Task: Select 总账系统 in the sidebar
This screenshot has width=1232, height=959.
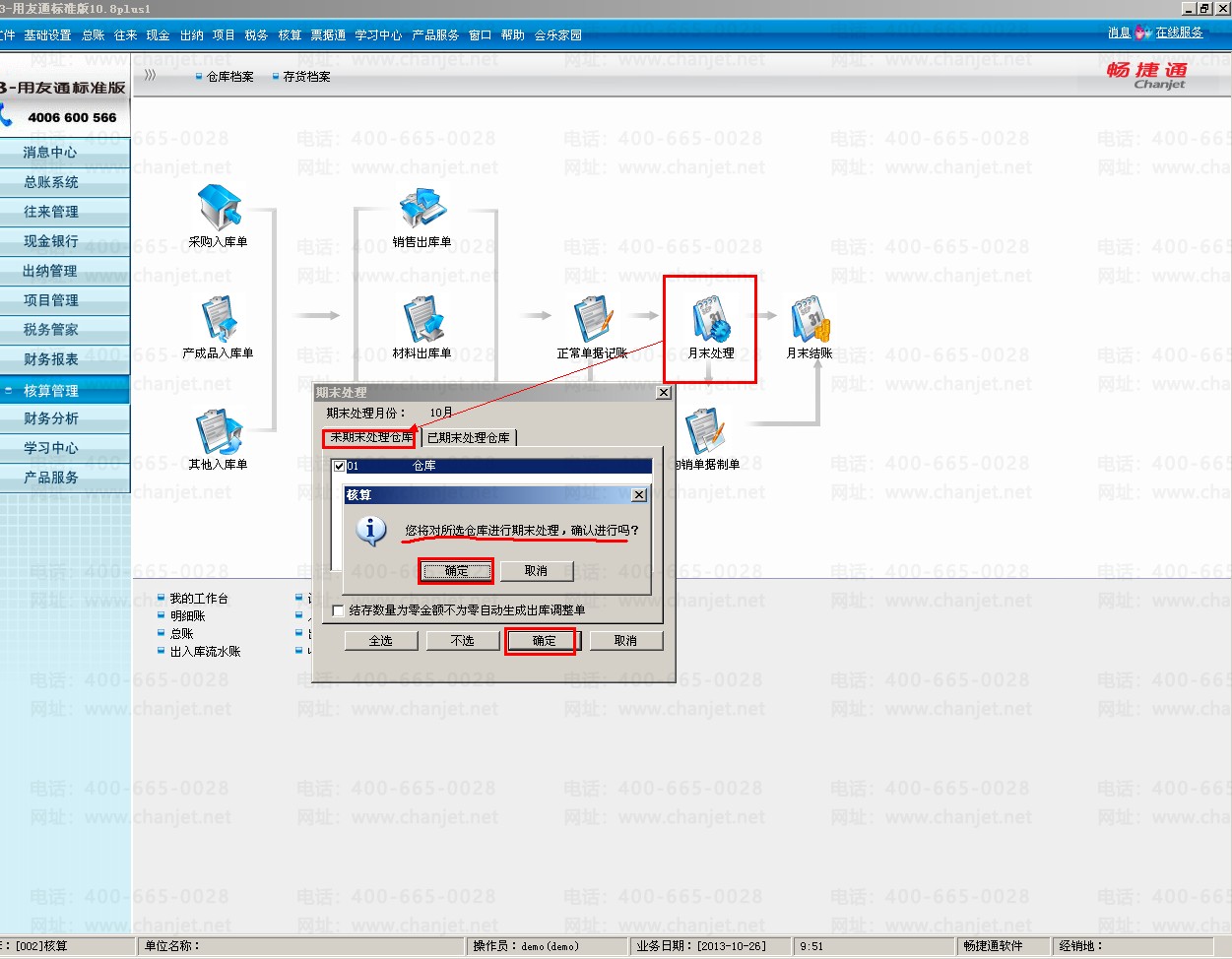Action: pyautogui.click(x=65, y=182)
